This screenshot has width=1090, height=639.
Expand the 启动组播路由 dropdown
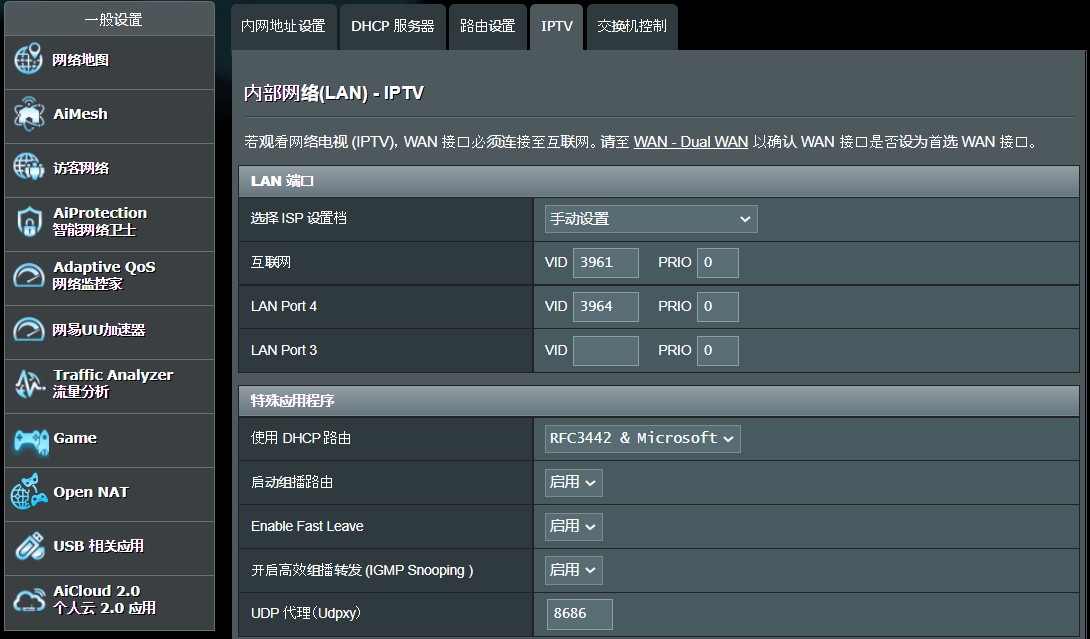click(x=573, y=482)
